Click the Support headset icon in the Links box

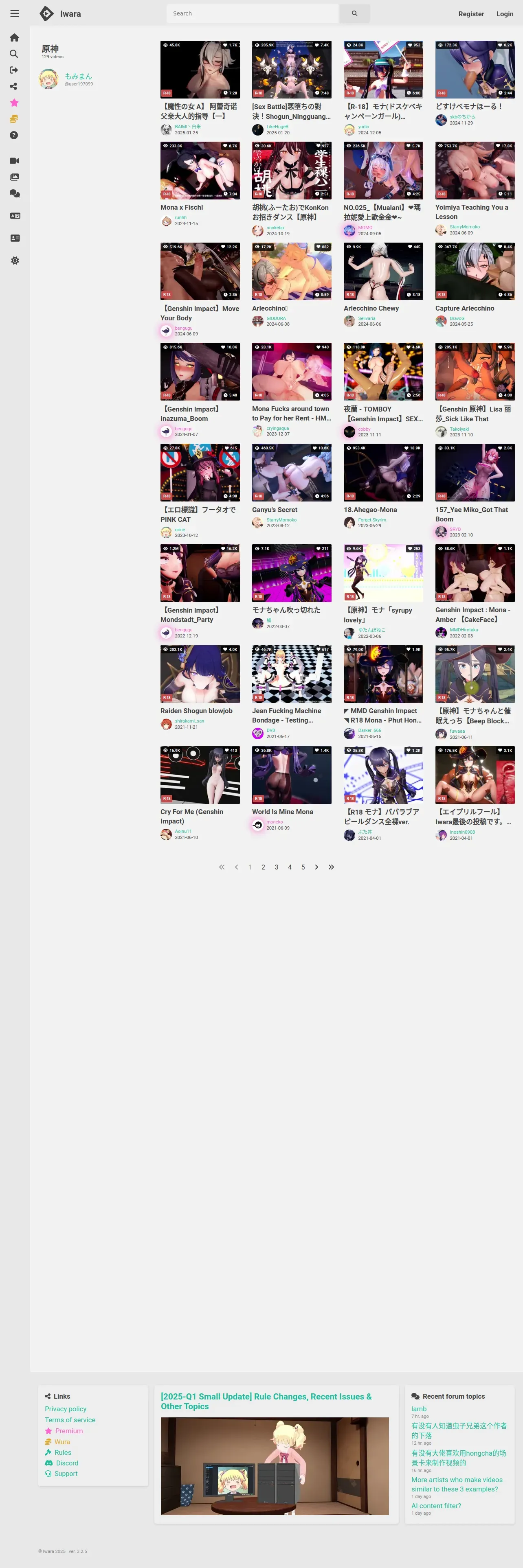[x=48, y=1474]
